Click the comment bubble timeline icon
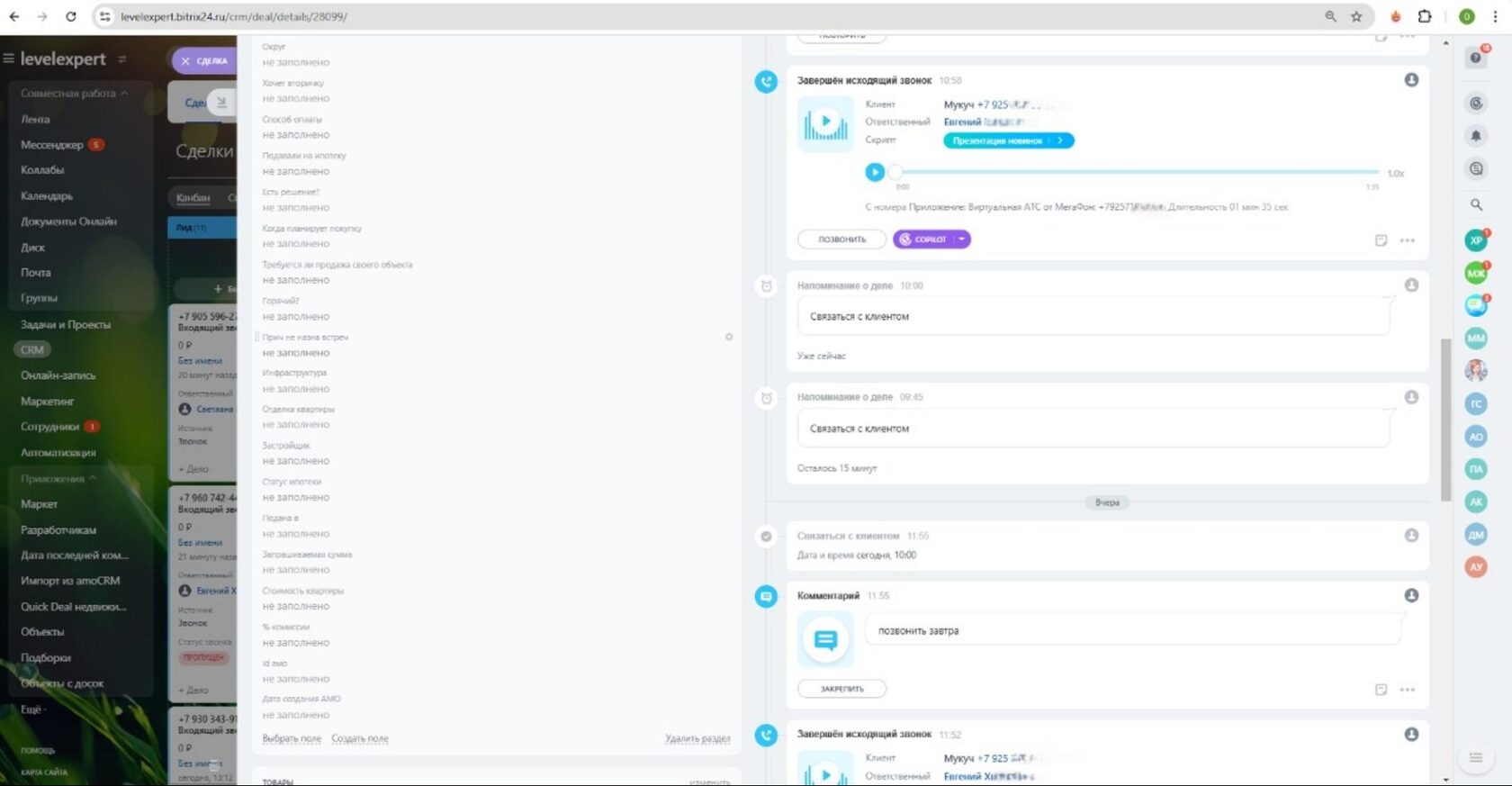 (766, 596)
